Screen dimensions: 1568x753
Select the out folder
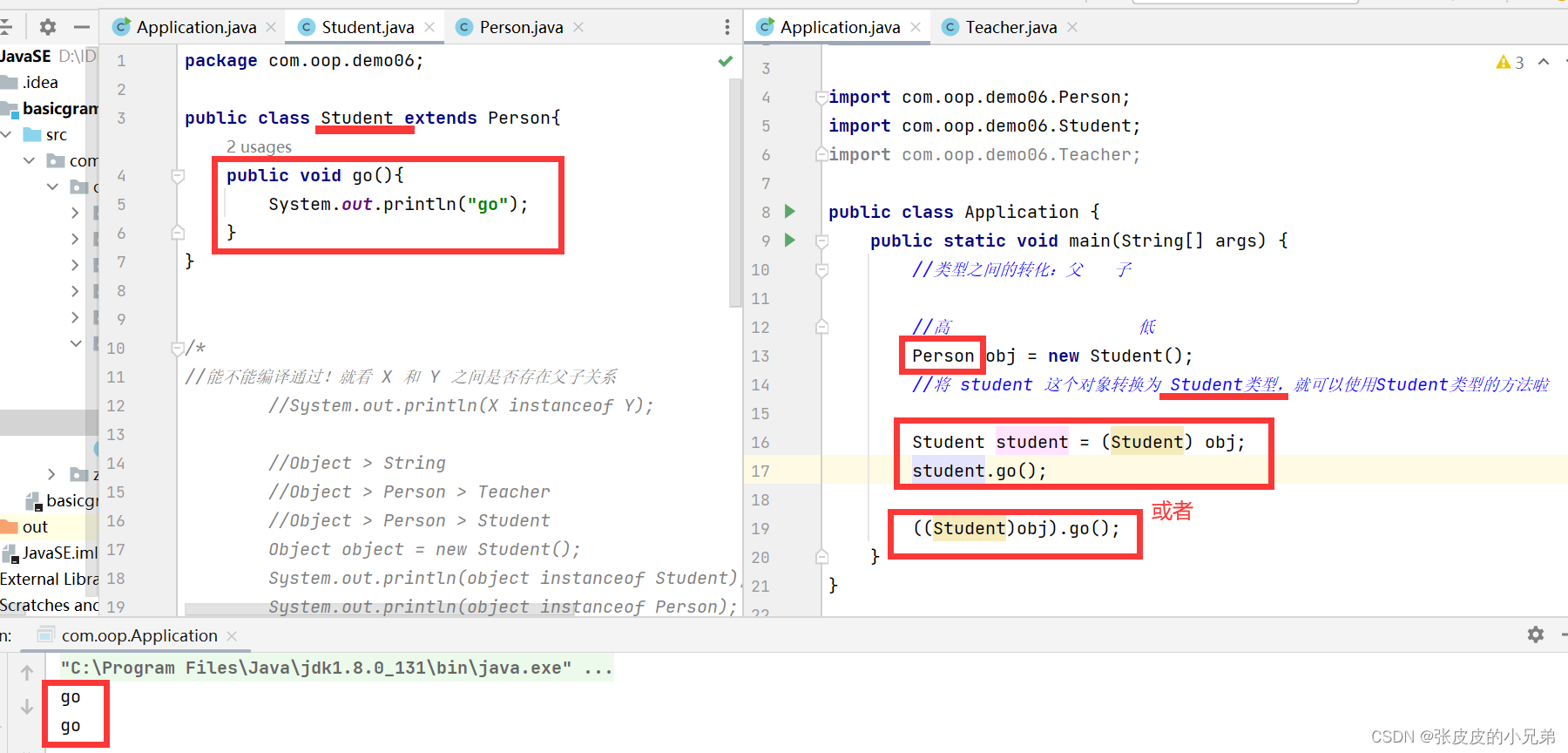coord(35,526)
